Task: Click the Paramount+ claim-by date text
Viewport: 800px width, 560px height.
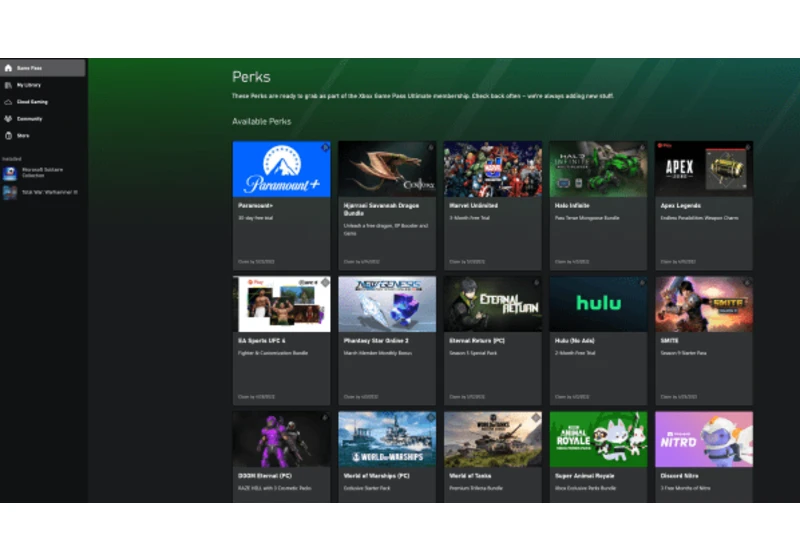Action: pos(256,262)
